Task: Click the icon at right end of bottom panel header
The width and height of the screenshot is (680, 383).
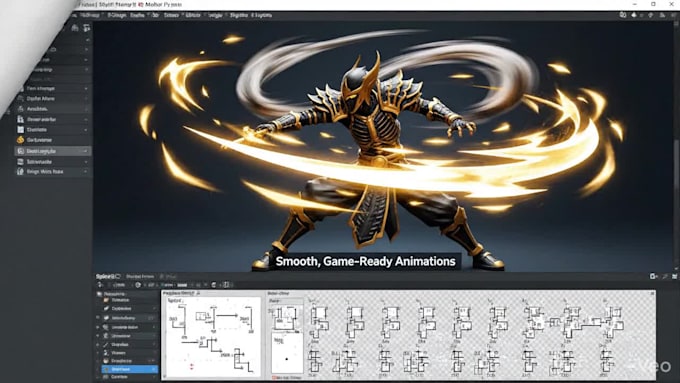Action: (x=674, y=276)
